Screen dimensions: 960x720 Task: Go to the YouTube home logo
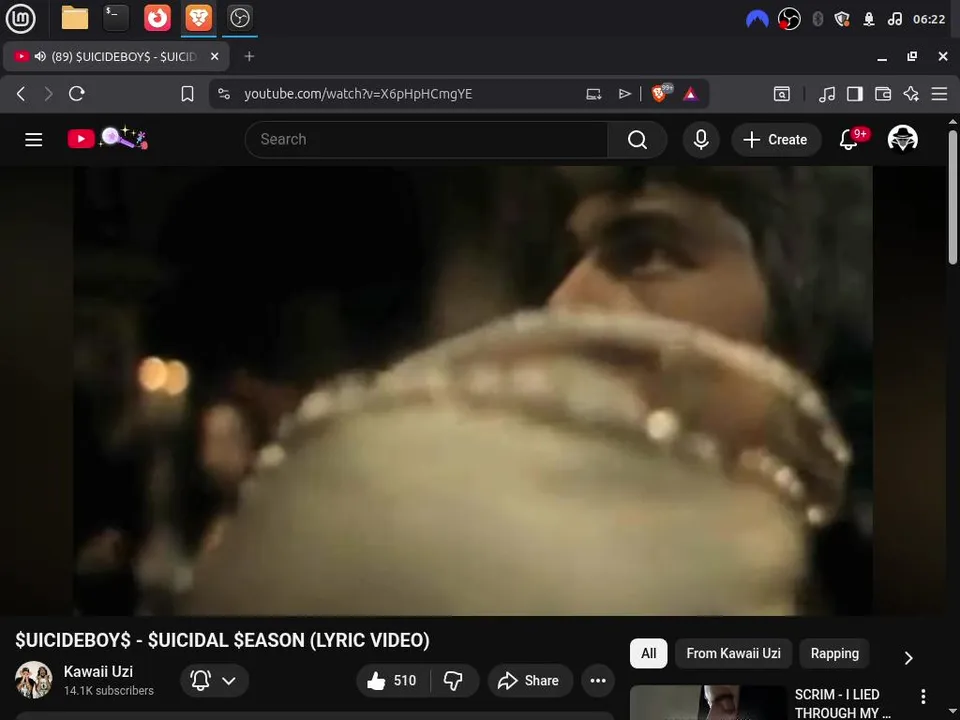pyautogui.click(x=107, y=138)
